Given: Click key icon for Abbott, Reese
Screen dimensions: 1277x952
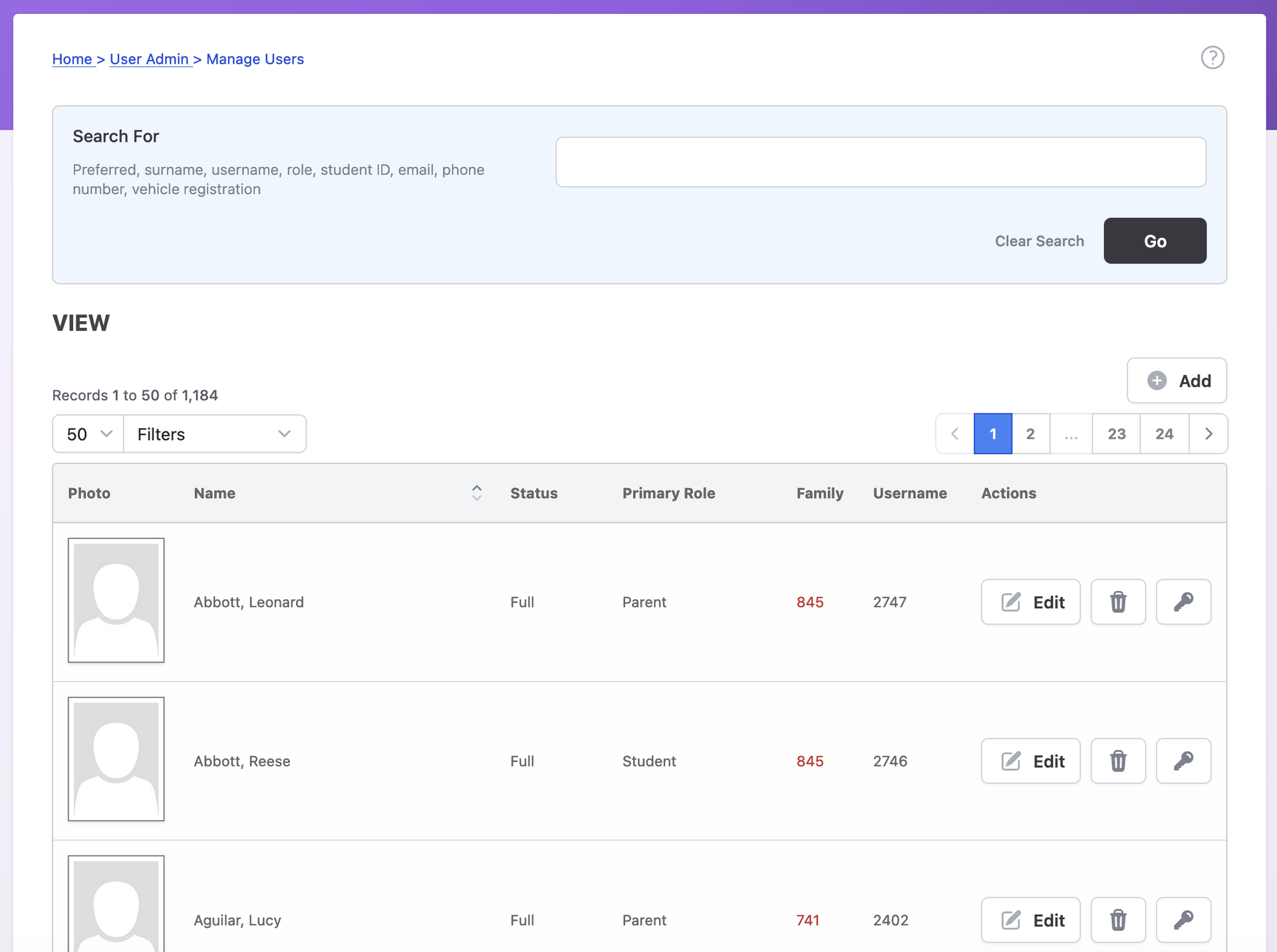Looking at the screenshot, I should [1183, 761].
